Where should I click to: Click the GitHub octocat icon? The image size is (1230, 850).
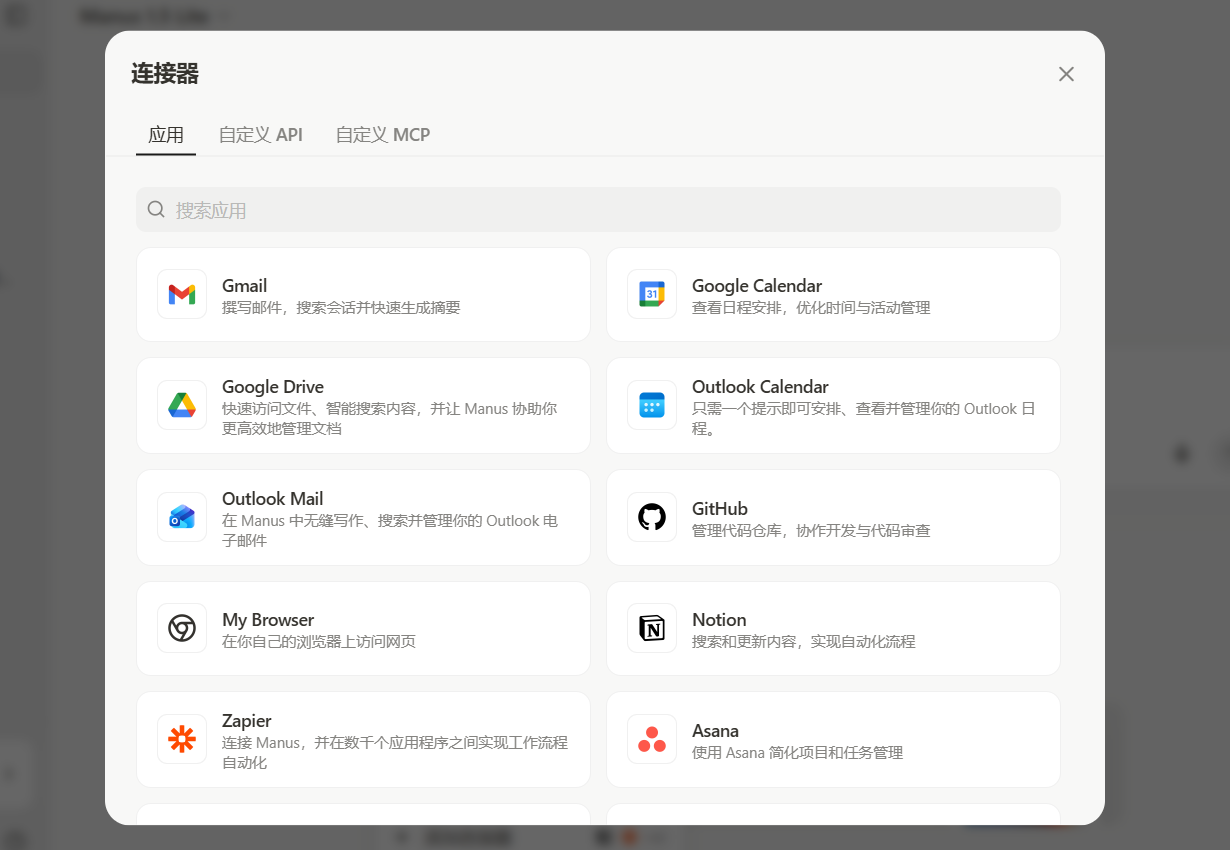[652, 517]
